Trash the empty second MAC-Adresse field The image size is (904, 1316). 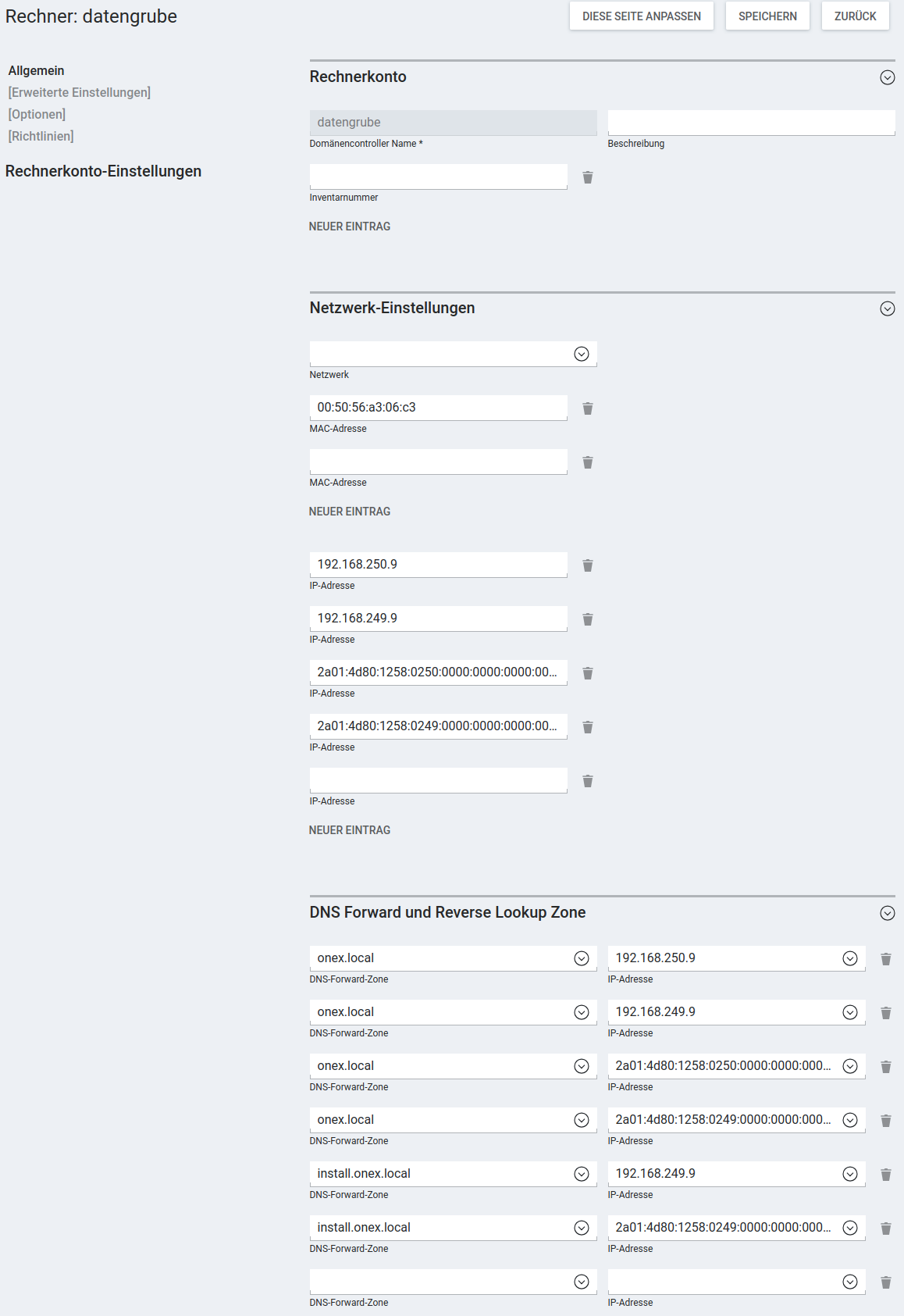pos(588,462)
